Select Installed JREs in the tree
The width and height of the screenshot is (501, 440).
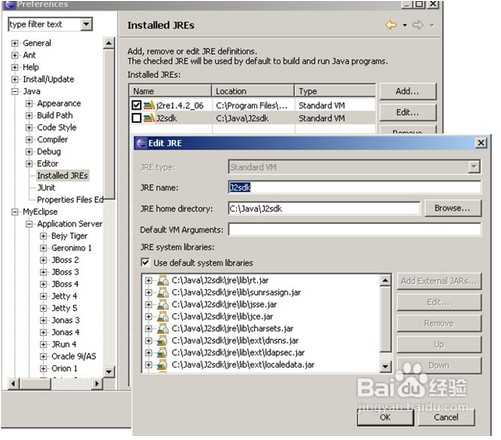click(x=62, y=176)
